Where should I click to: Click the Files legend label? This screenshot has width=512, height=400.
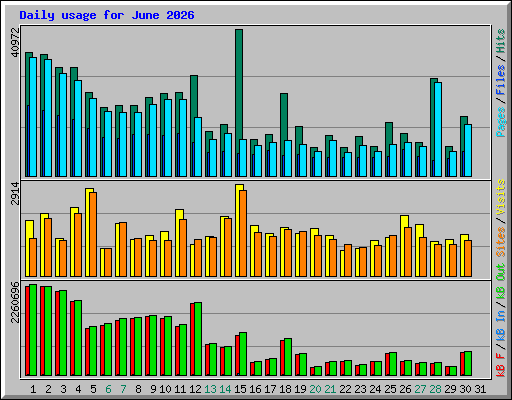[500, 80]
